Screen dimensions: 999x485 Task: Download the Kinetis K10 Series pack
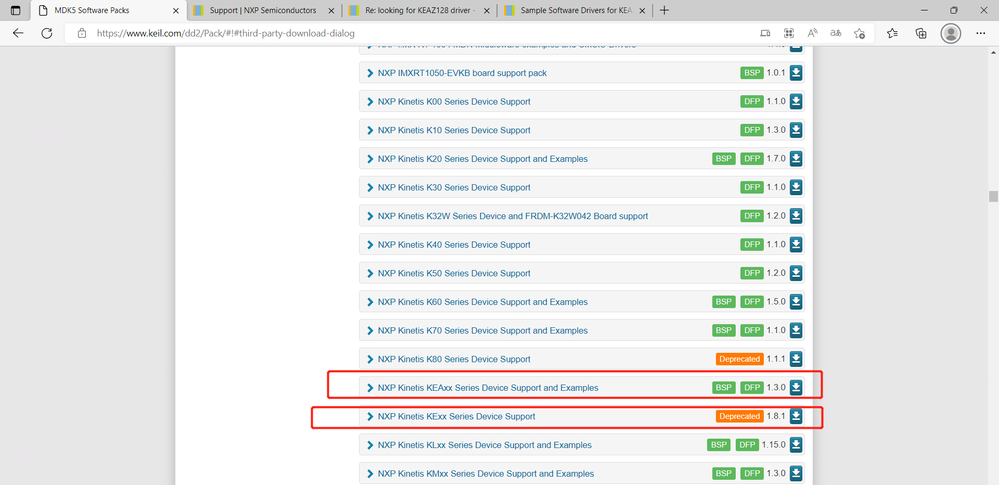pyautogui.click(x=796, y=130)
